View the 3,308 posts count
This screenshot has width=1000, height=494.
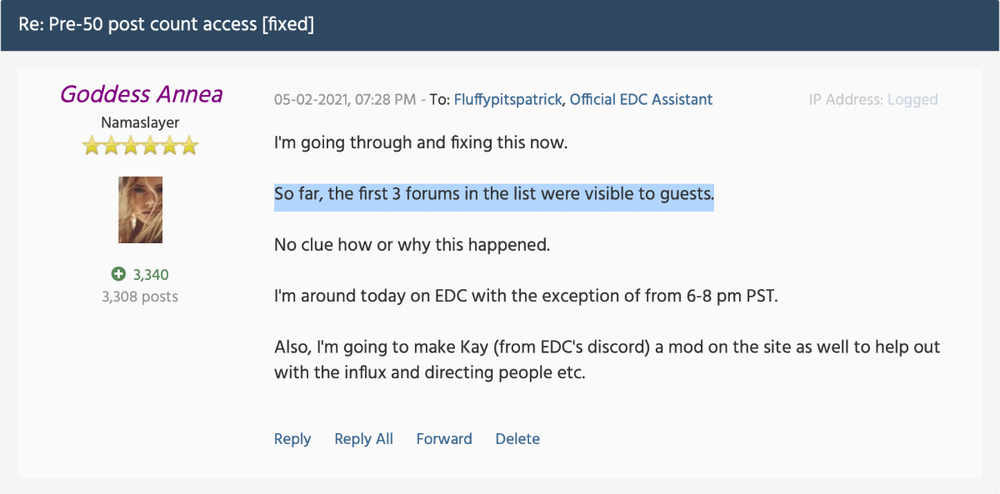click(x=140, y=296)
